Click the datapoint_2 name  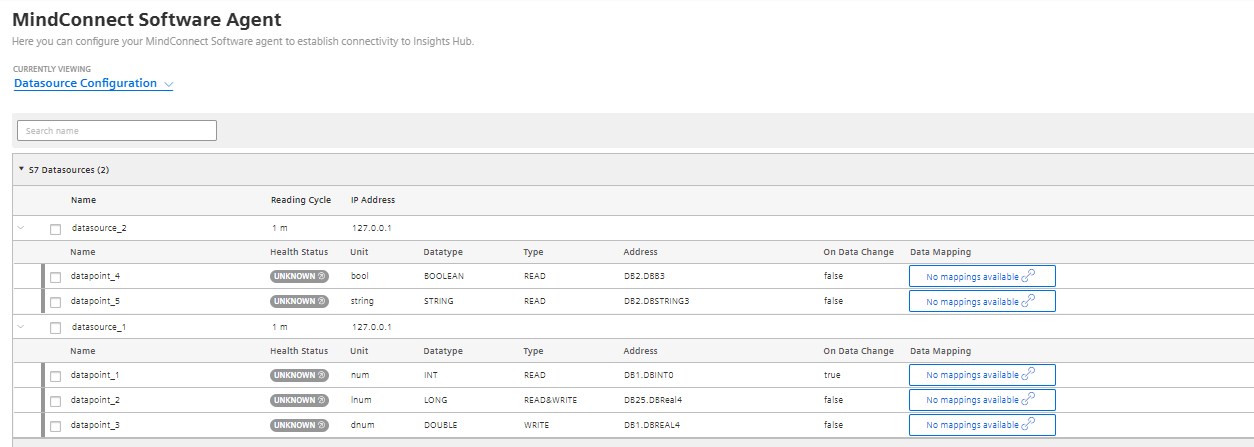pos(95,400)
